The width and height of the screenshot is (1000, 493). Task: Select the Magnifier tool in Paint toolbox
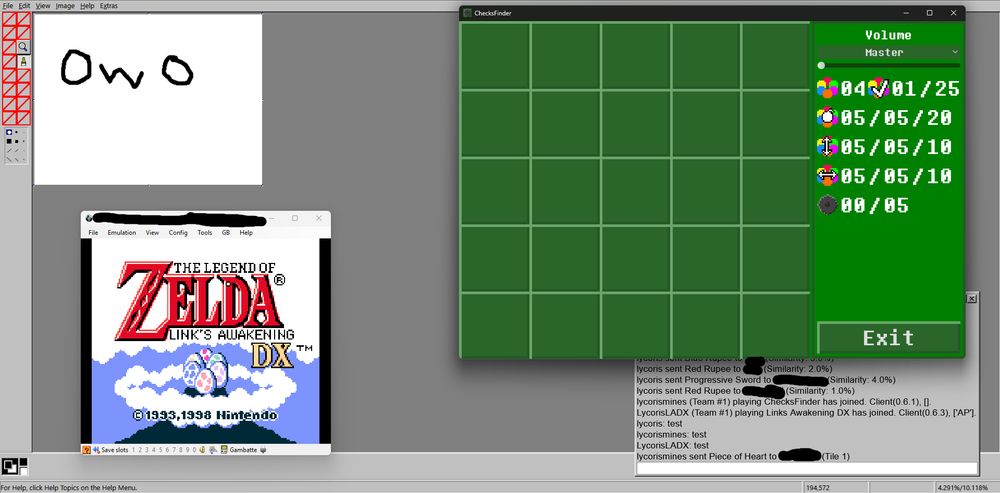click(23, 47)
